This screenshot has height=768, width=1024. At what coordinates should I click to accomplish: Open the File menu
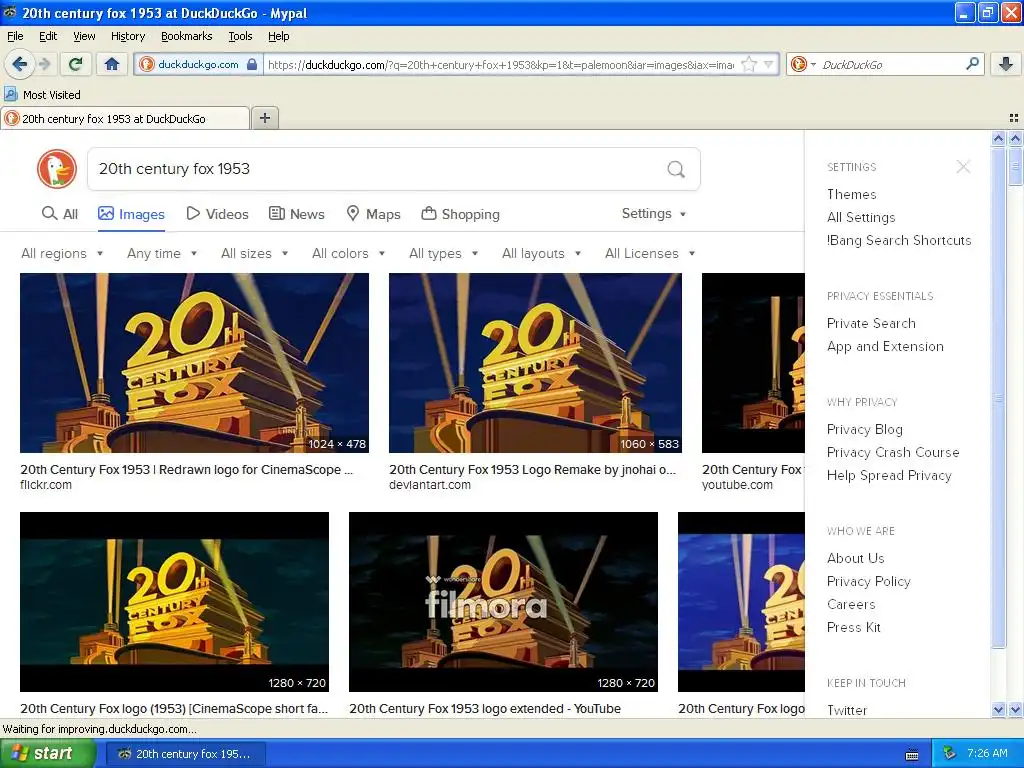coord(15,36)
